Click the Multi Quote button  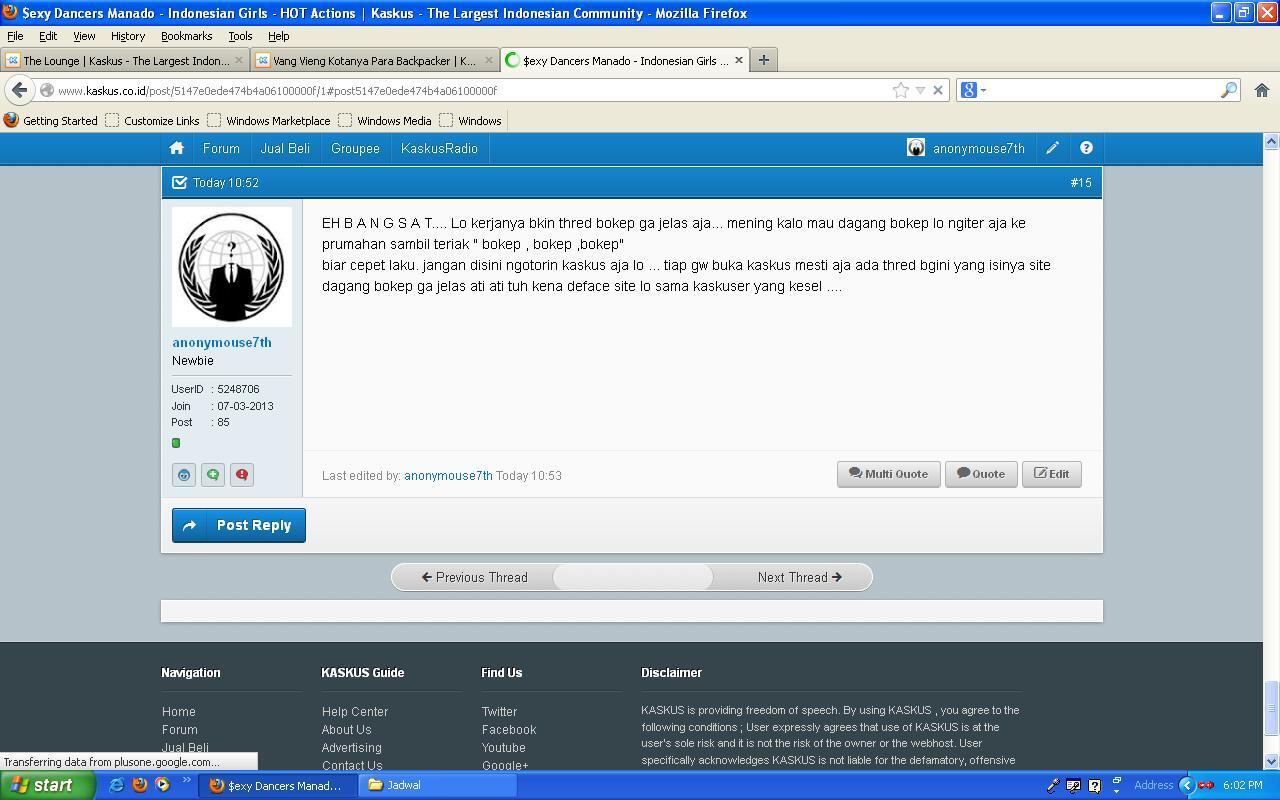pos(888,474)
